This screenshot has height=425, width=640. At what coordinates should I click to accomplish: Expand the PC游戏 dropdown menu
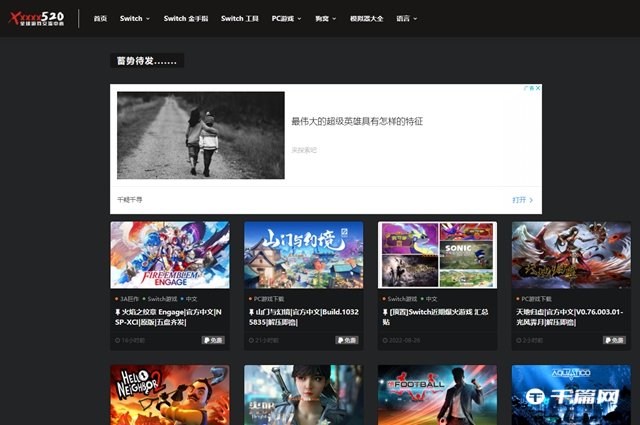pos(288,18)
